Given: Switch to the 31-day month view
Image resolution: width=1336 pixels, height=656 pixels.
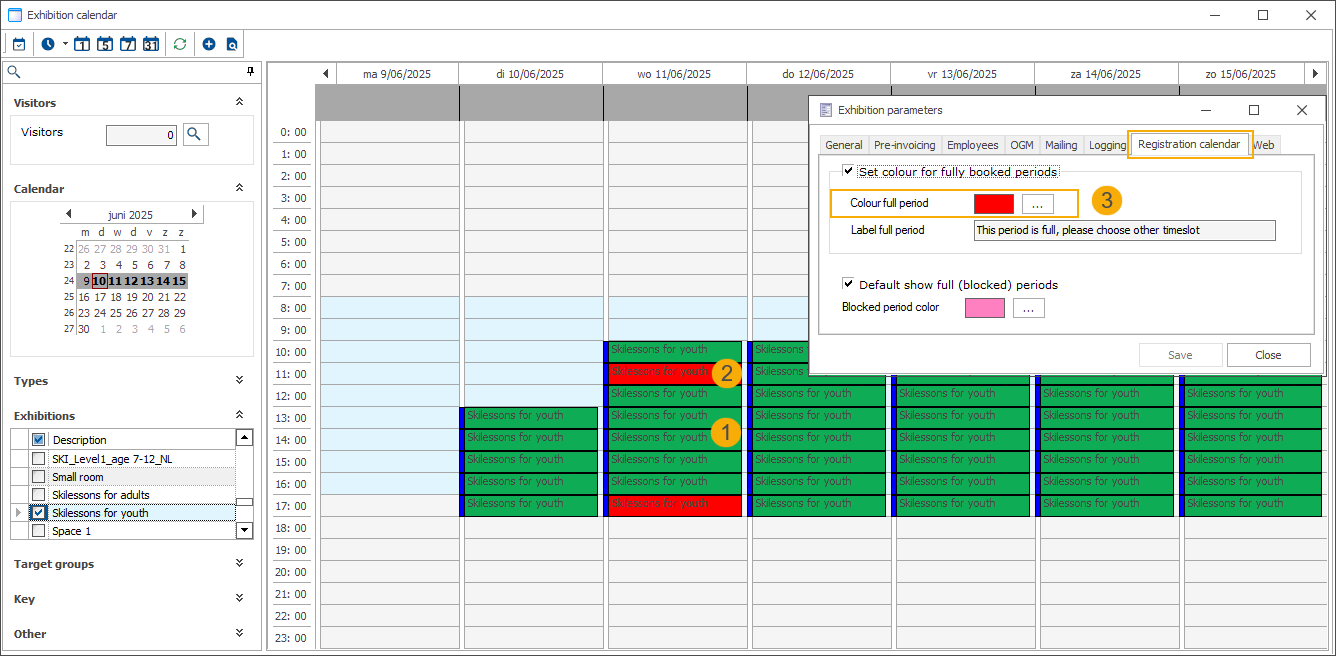Looking at the screenshot, I should (x=151, y=44).
